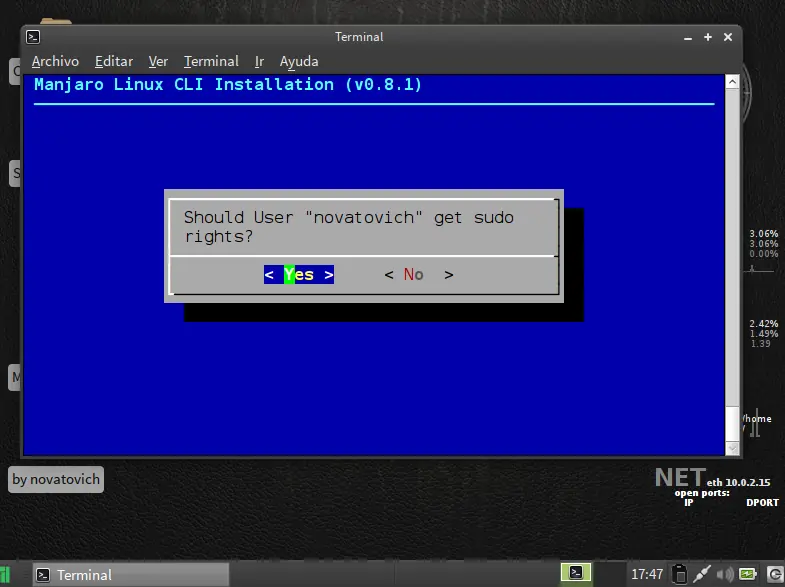Screen dimensions: 785x587
Task: Open the Terminal menu in menu bar
Action: coord(211,61)
